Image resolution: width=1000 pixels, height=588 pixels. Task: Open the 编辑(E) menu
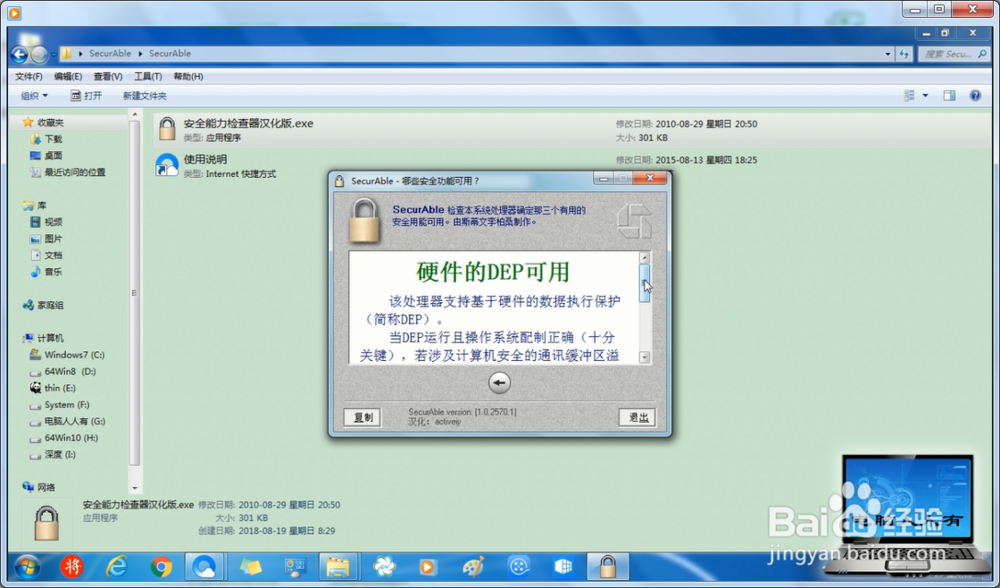[x=68, y=77]
